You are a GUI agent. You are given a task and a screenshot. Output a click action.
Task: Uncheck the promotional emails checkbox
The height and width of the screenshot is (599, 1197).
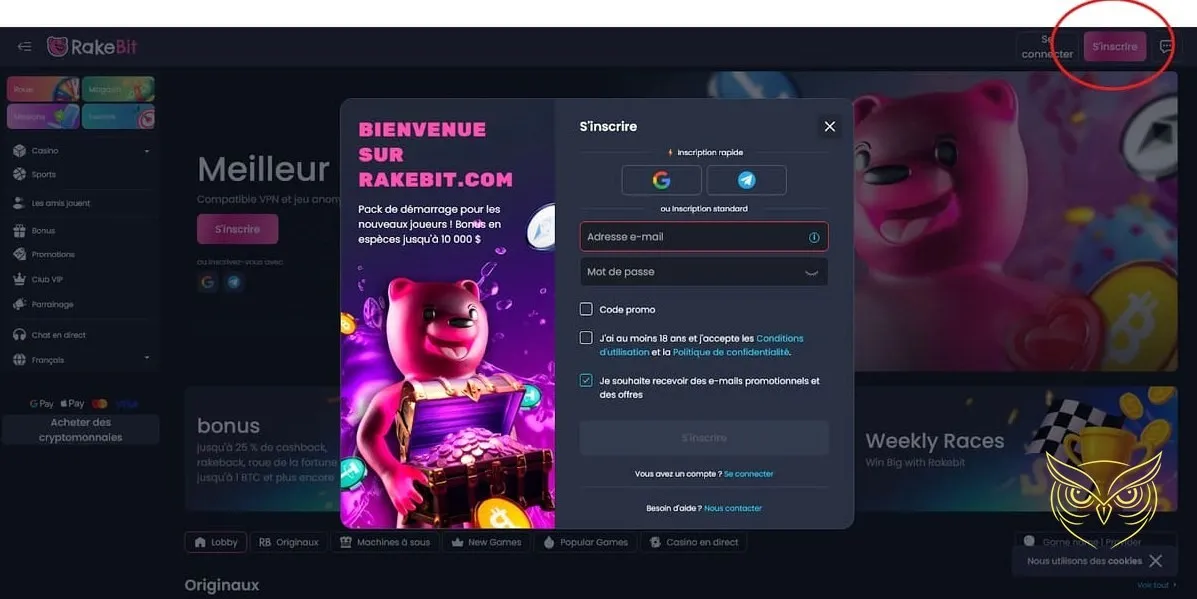(x=585, y=381)
